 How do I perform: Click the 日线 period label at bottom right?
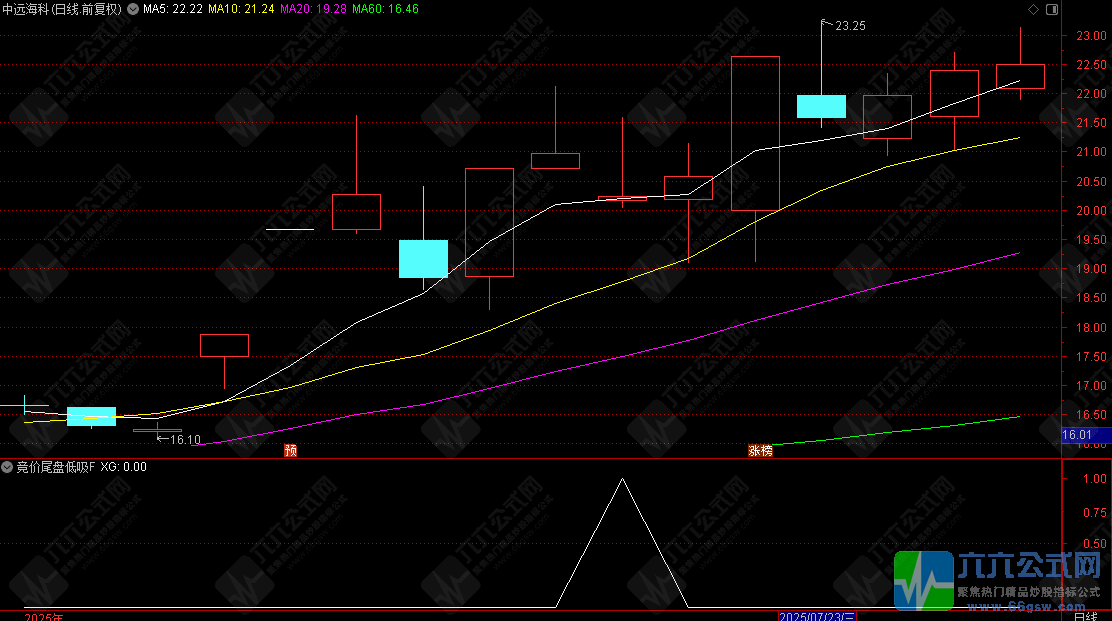click(x=1086, y=616)
